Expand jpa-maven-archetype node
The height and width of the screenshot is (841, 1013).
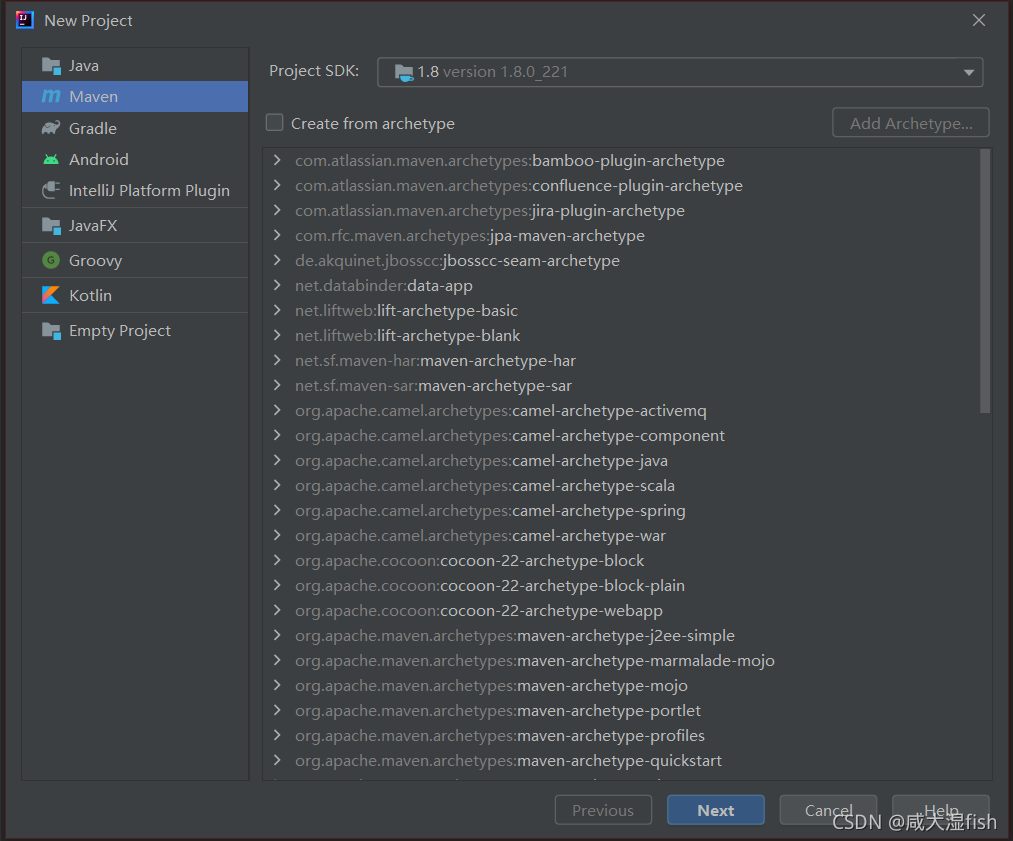click(x=277, y=235)
